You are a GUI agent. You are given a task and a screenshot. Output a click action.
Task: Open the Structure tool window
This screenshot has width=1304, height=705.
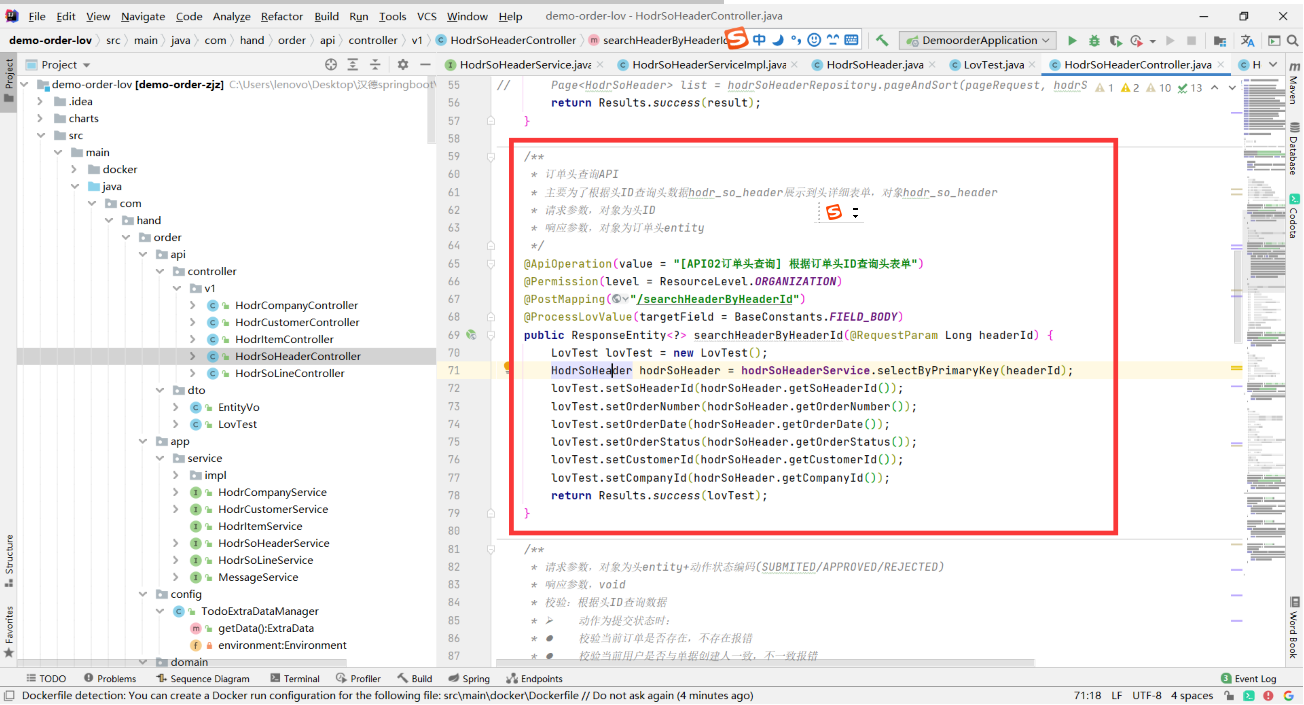click(x=9, y=560)
